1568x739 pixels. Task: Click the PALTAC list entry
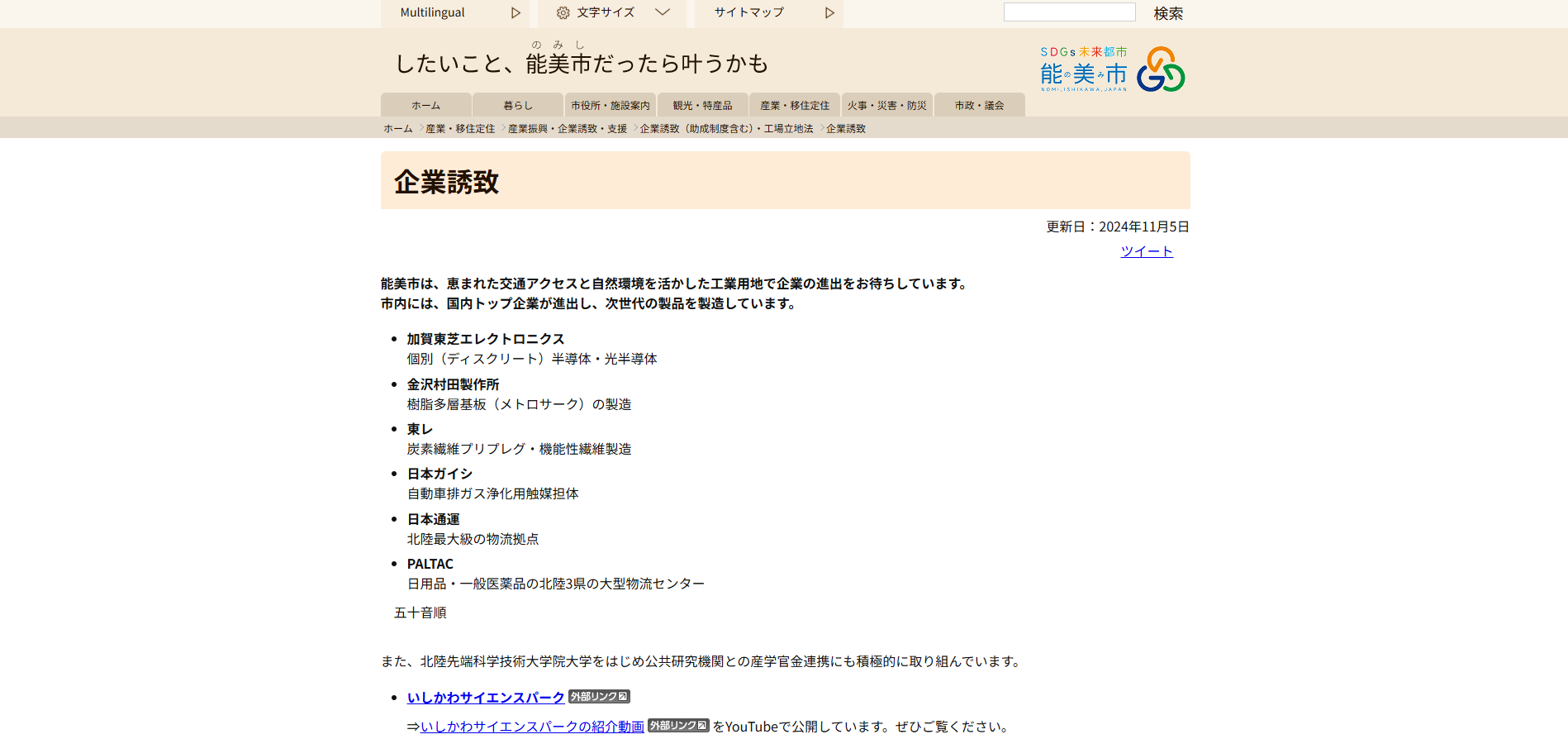430,564
